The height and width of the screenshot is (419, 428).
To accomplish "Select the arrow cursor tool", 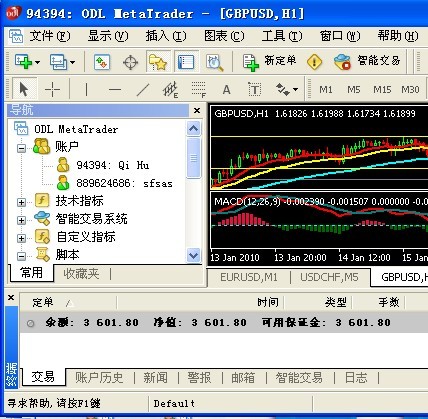I will 24,89.
